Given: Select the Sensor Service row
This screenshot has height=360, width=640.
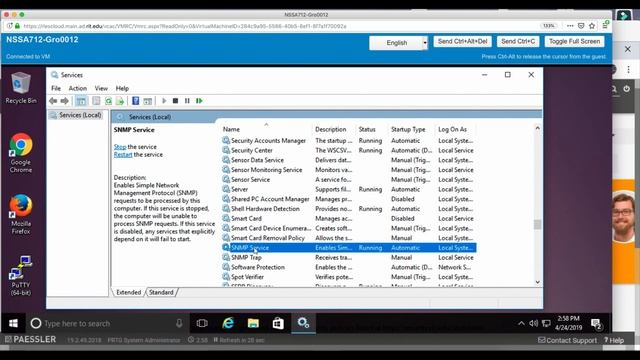Looking at the screenshot, I should coord(349,180).
